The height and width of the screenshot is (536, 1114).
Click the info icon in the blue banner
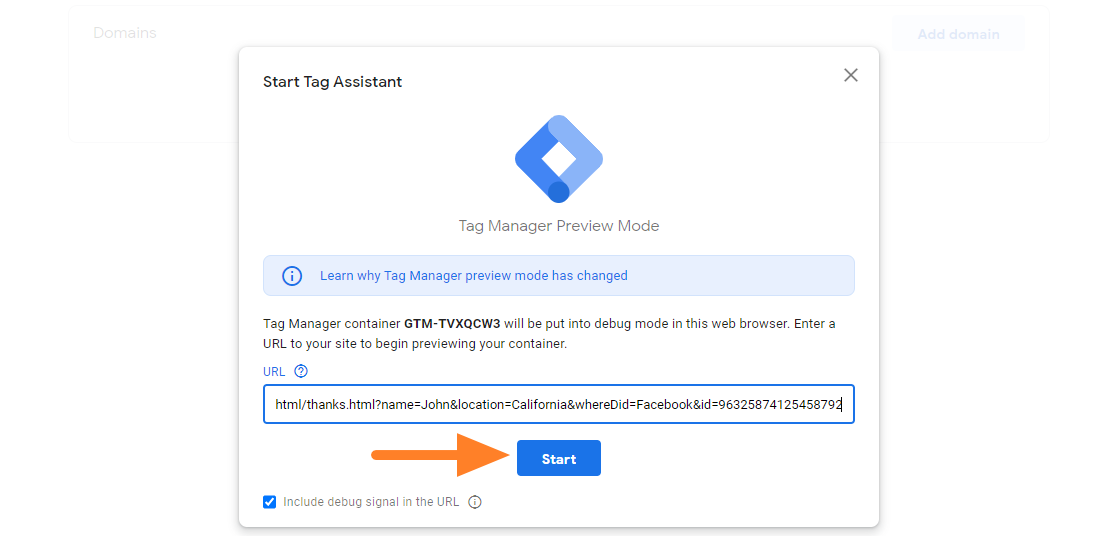coord(292,276)
